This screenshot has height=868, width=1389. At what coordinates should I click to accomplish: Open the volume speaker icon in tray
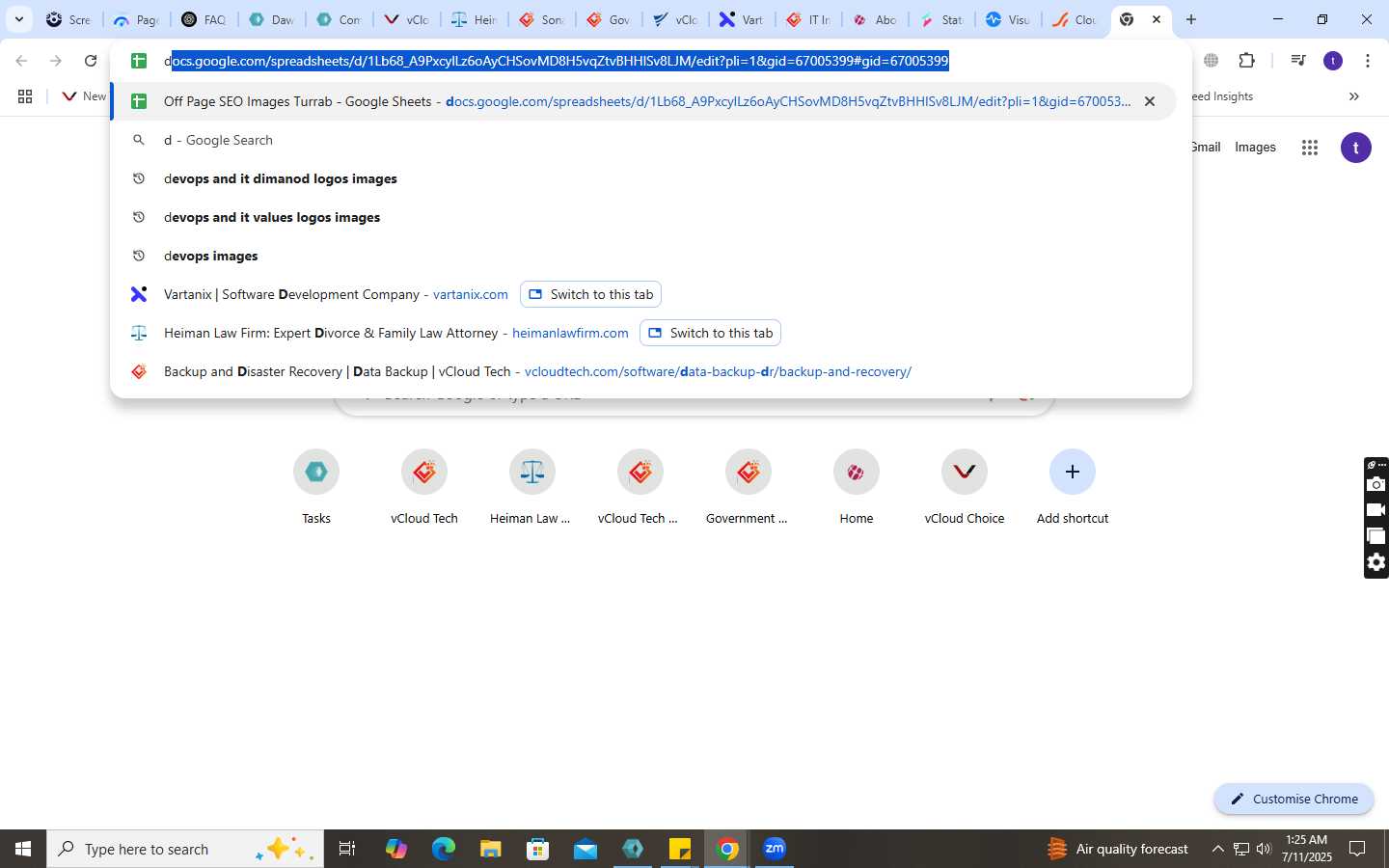click(1264, 849)
